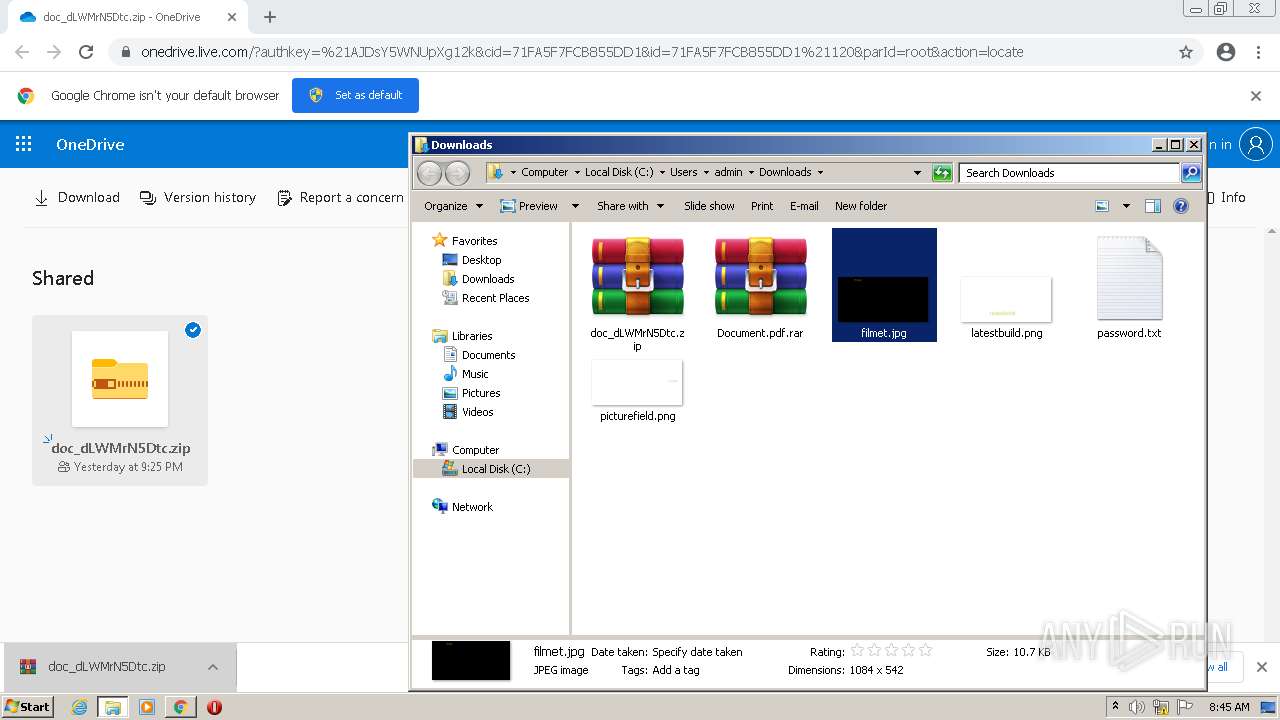1280x720 pixels.
Task: Select Desktop under Favorites
Action: [472, 260]
